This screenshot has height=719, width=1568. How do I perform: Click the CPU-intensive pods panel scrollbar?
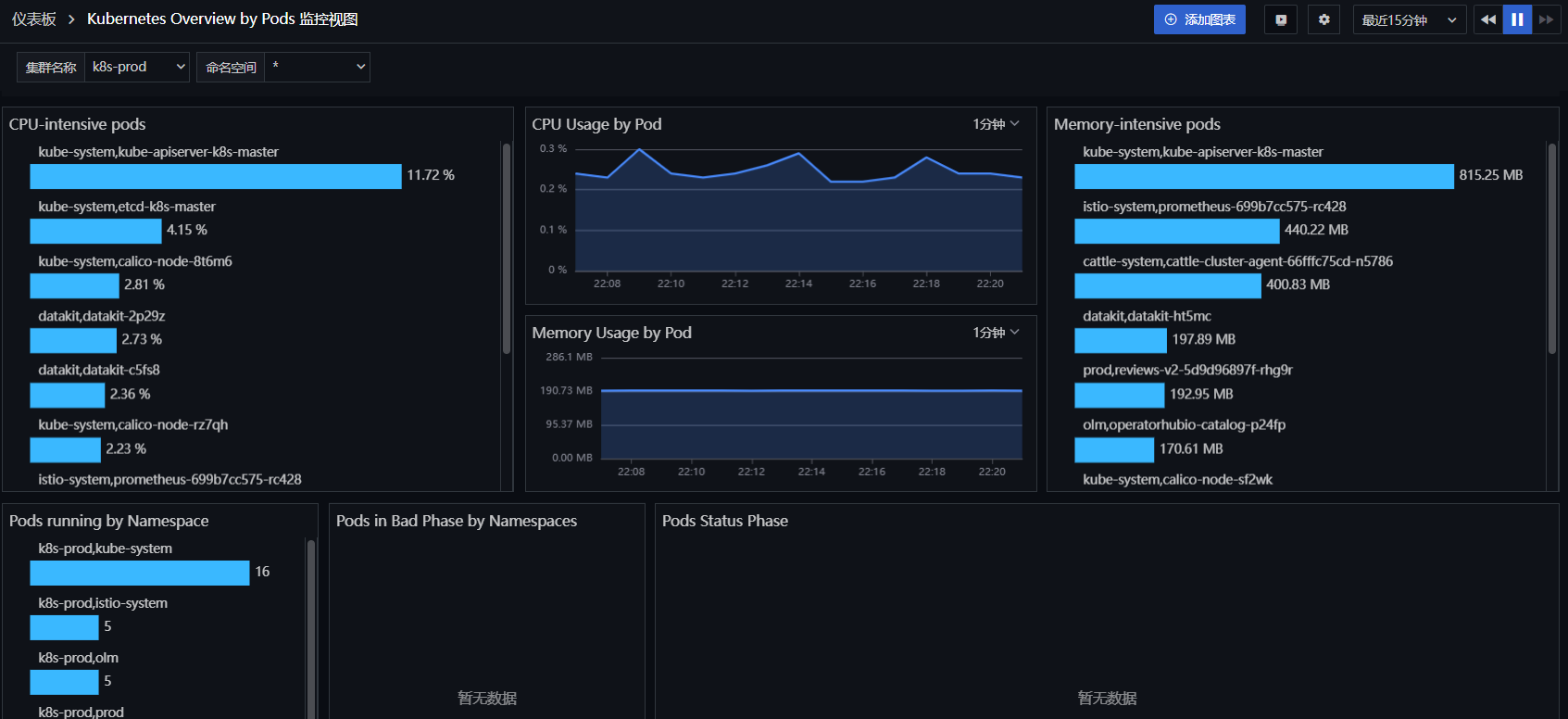[x=507, y=247]
